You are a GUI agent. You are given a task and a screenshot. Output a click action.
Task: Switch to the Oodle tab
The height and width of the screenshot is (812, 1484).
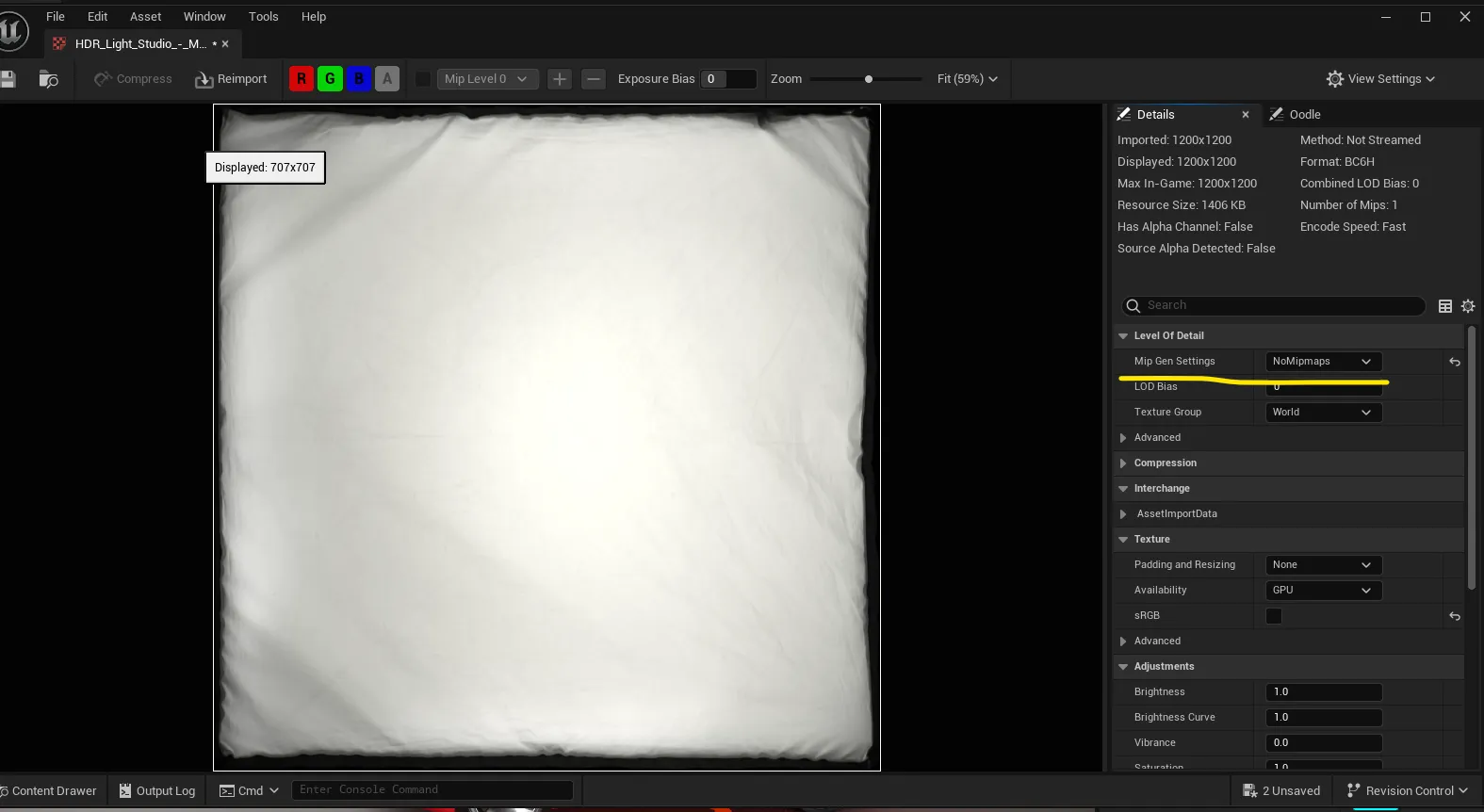[x=1305, y=115]
